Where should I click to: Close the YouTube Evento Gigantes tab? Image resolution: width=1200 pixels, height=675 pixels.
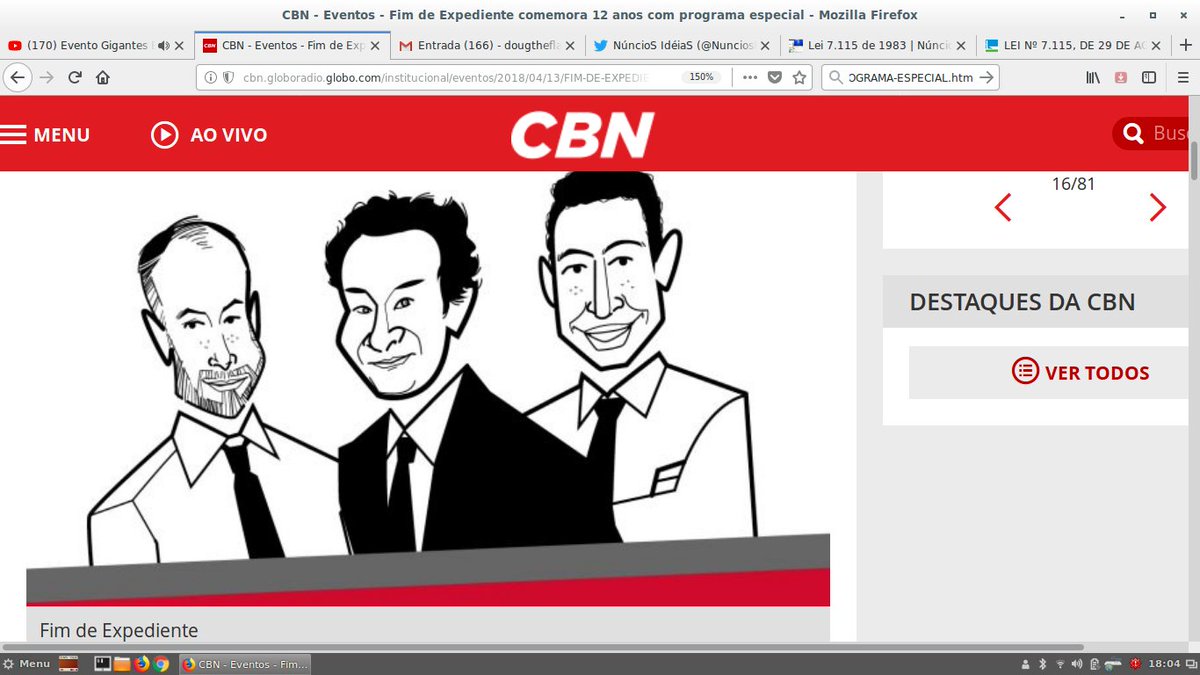click(179, 45)
